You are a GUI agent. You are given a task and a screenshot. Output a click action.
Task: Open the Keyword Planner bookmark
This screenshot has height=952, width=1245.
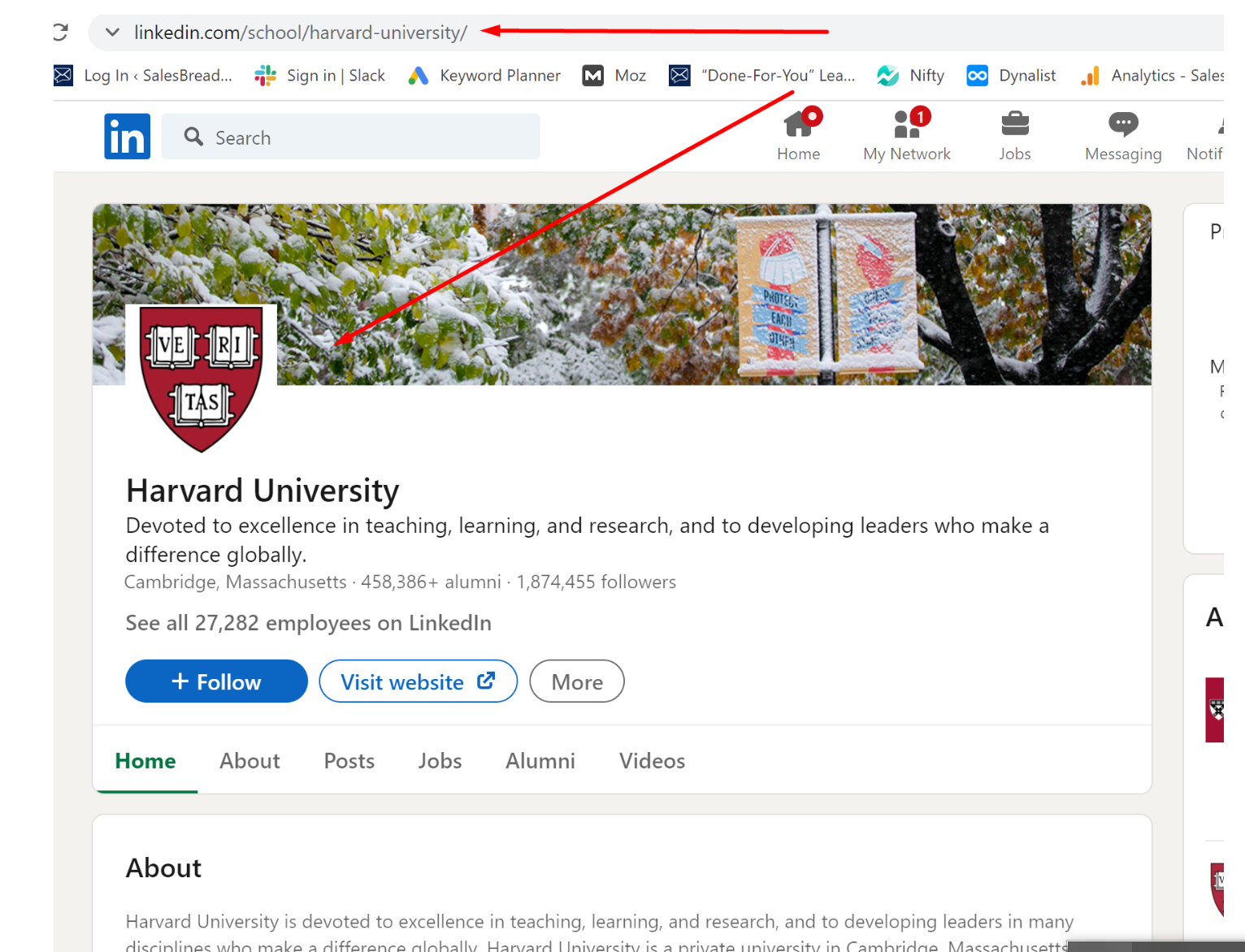484,76
